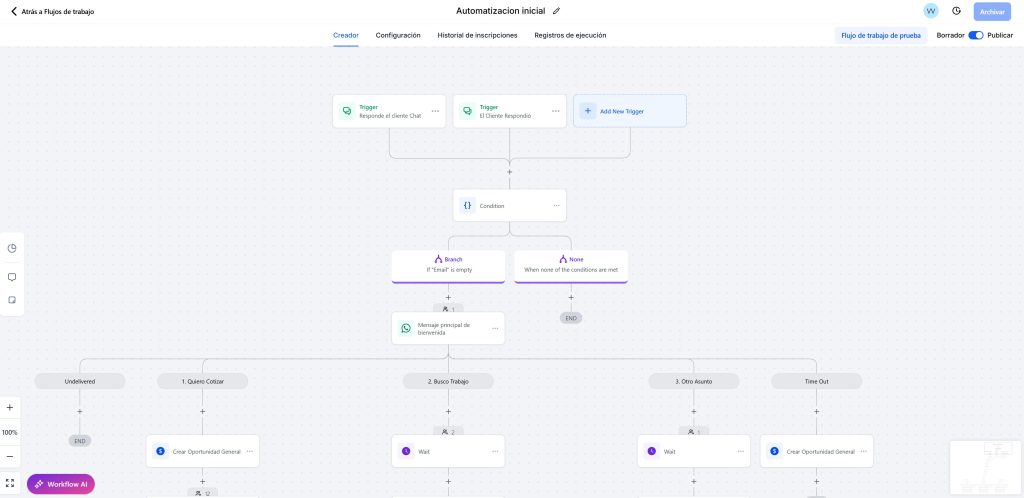
Task: Select the WhatsApp Mensaje principal de bienvenida icon
Action: pos(406,328)
